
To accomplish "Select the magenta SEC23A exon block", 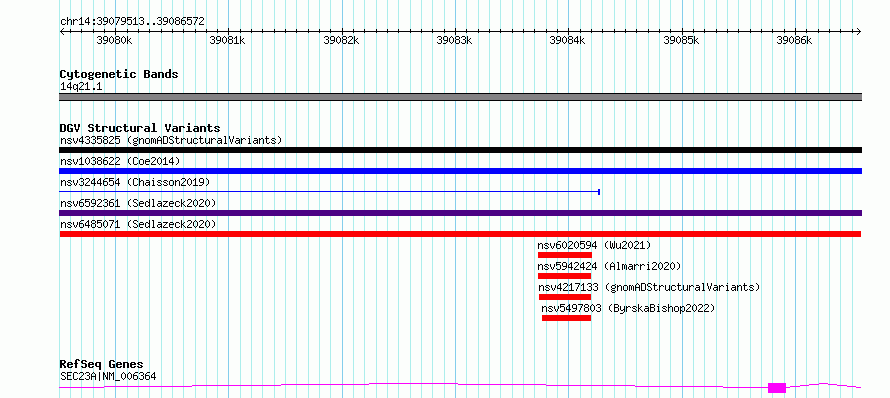I will 777,388.
